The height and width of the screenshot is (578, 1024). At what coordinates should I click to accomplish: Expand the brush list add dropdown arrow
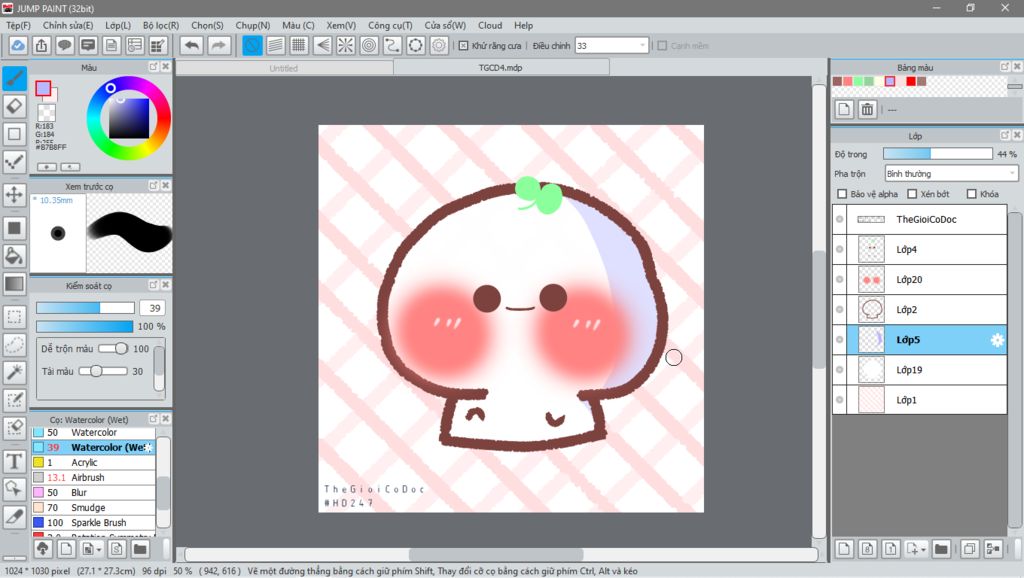99,550
